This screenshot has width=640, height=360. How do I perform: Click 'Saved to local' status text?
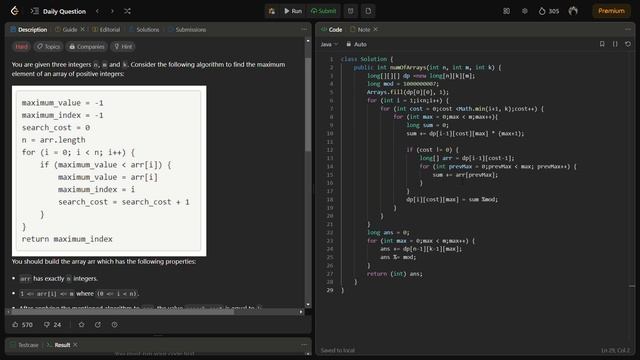click(338, 350)
